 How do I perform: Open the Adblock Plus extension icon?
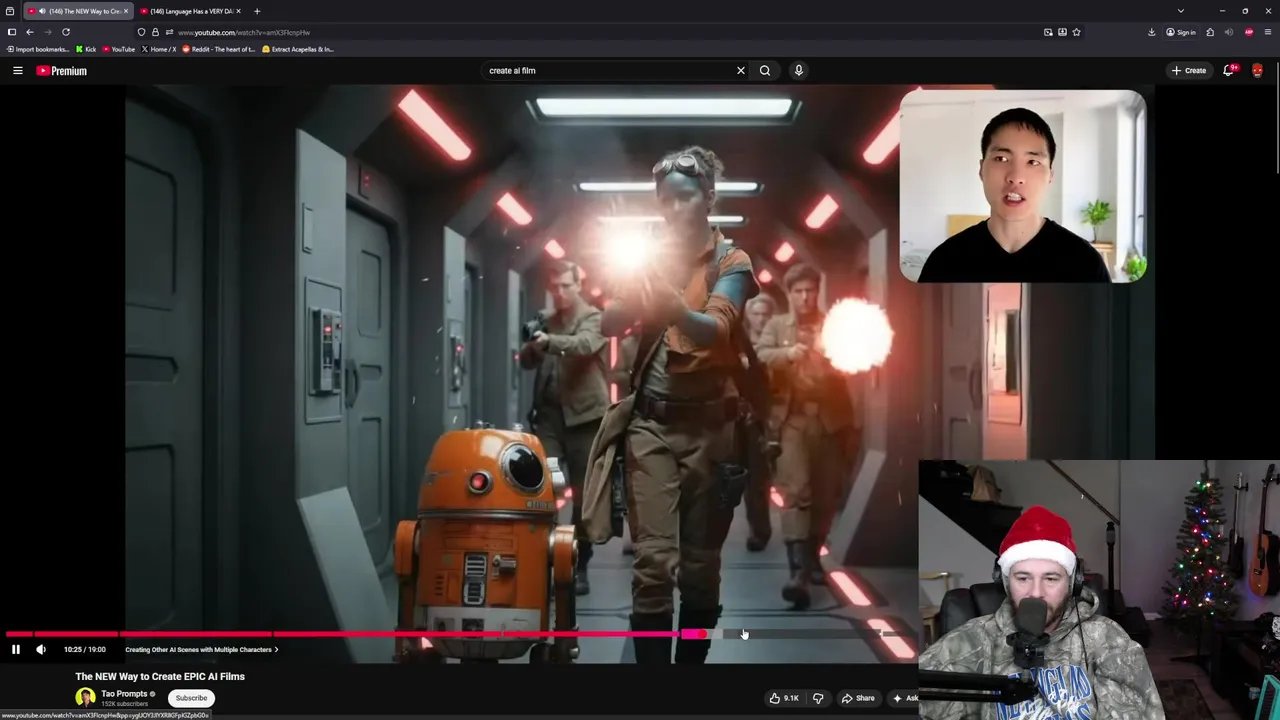pos(1249,32)
